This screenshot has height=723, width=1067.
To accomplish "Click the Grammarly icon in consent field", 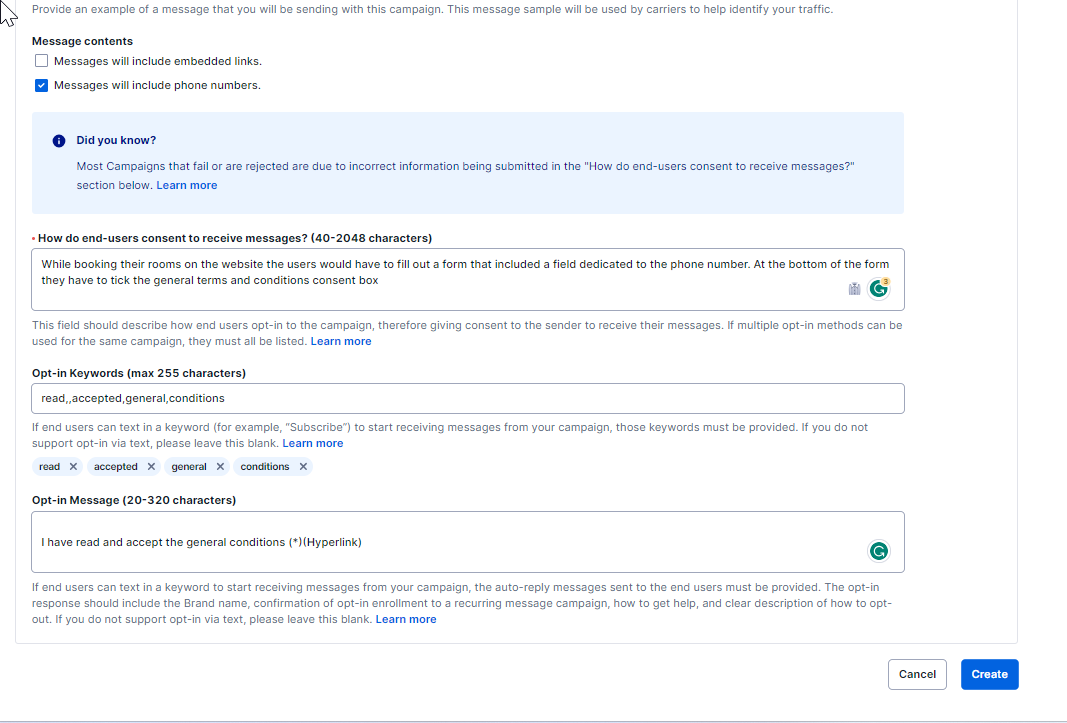I will coord(878,289).
